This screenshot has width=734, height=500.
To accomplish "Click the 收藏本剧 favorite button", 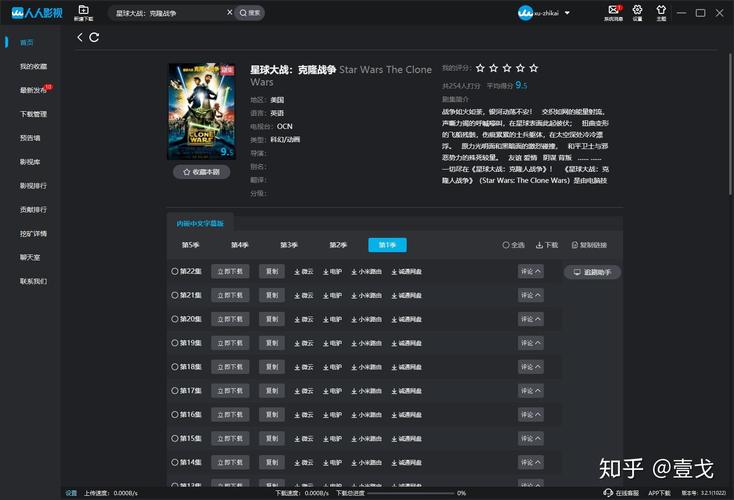I will [201, 172].
